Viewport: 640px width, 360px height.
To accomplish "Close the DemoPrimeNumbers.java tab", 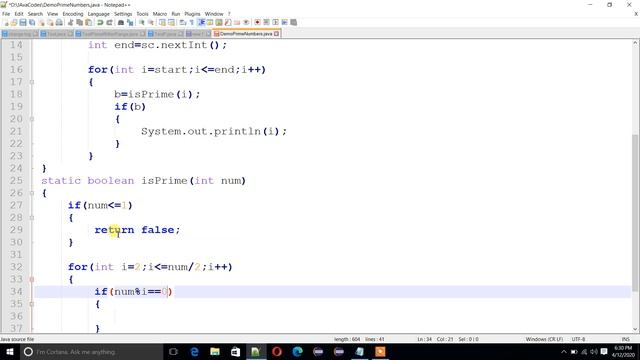I will click(277, 33).
